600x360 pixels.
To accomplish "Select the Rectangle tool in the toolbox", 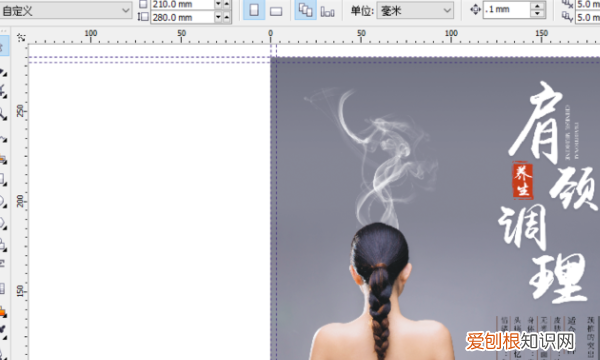I will 3,179.
